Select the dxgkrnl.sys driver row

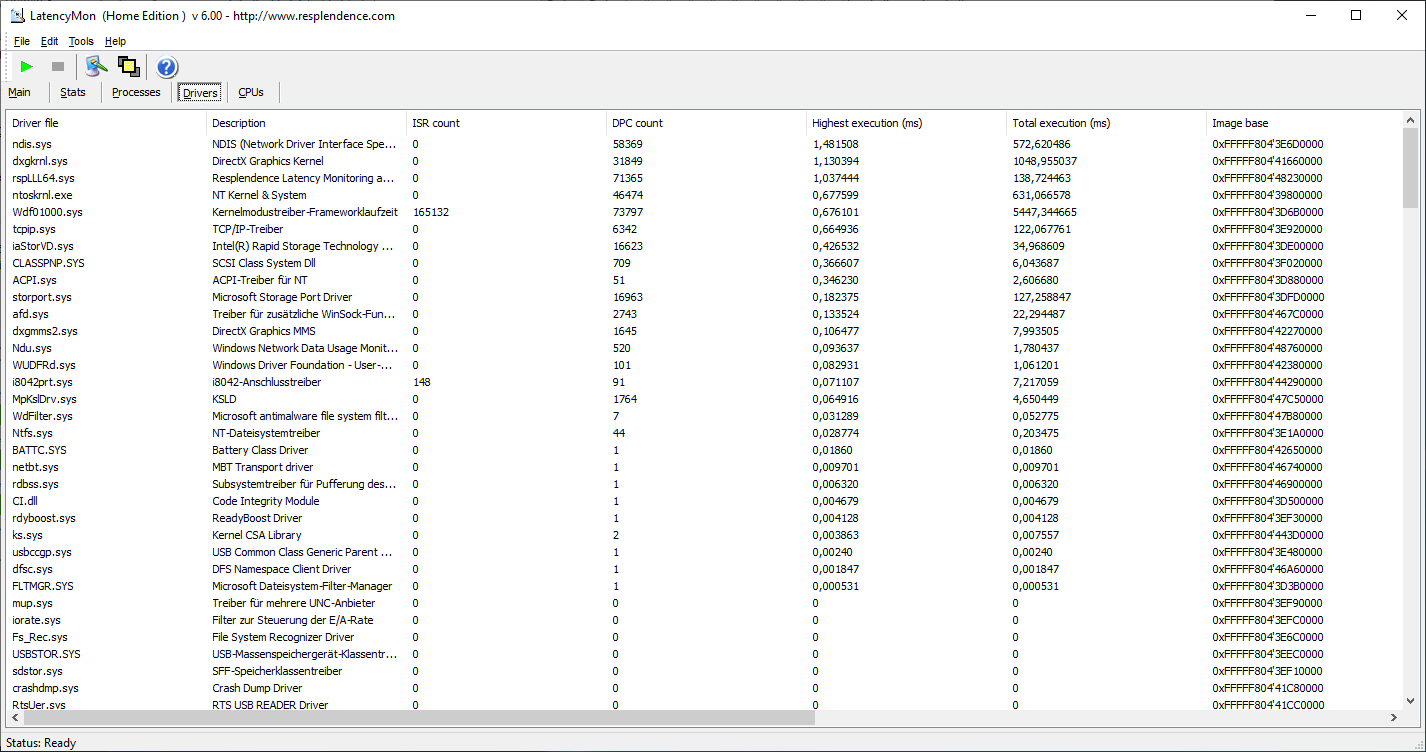704,161
